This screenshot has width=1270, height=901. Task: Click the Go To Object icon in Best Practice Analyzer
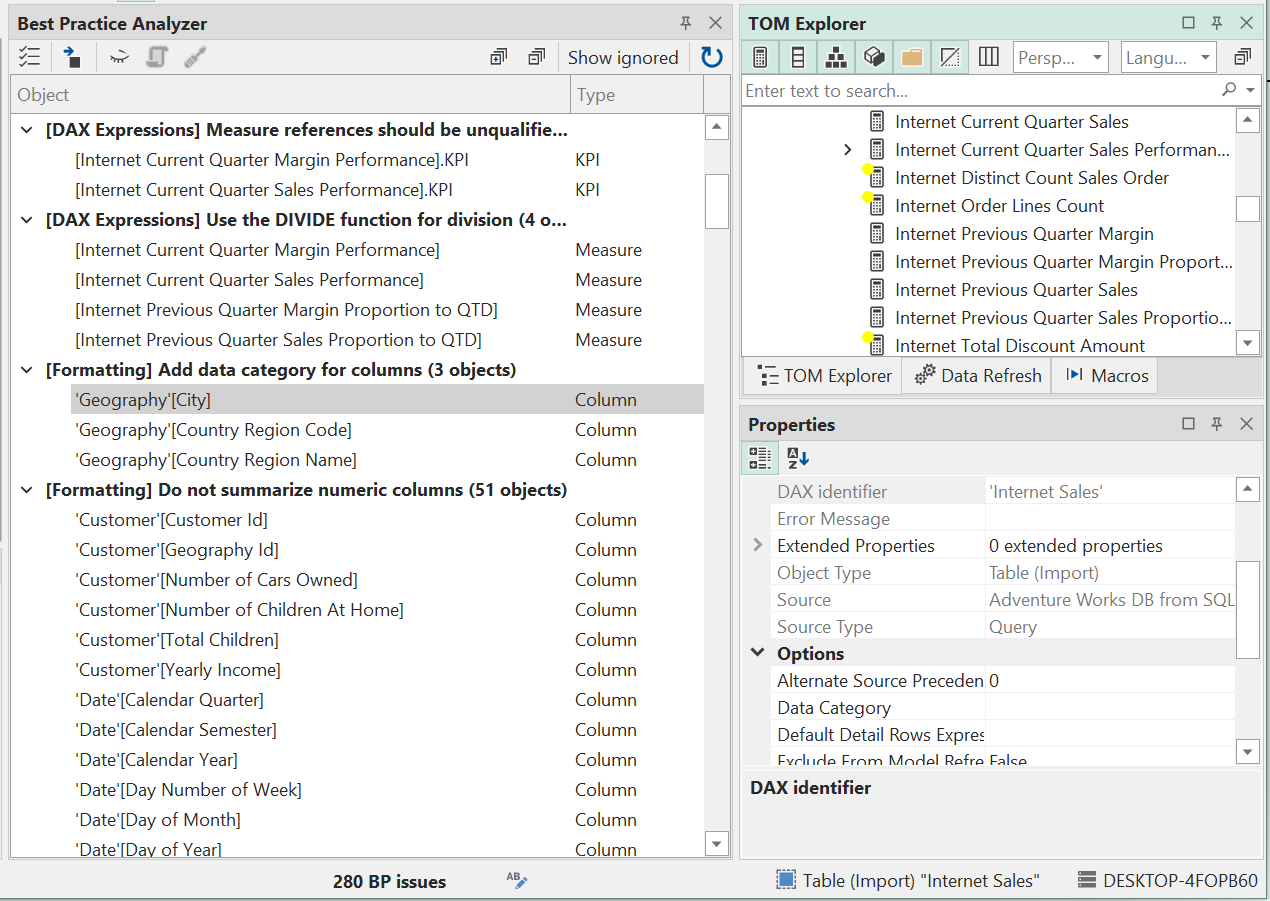click(x=71, y=57)
